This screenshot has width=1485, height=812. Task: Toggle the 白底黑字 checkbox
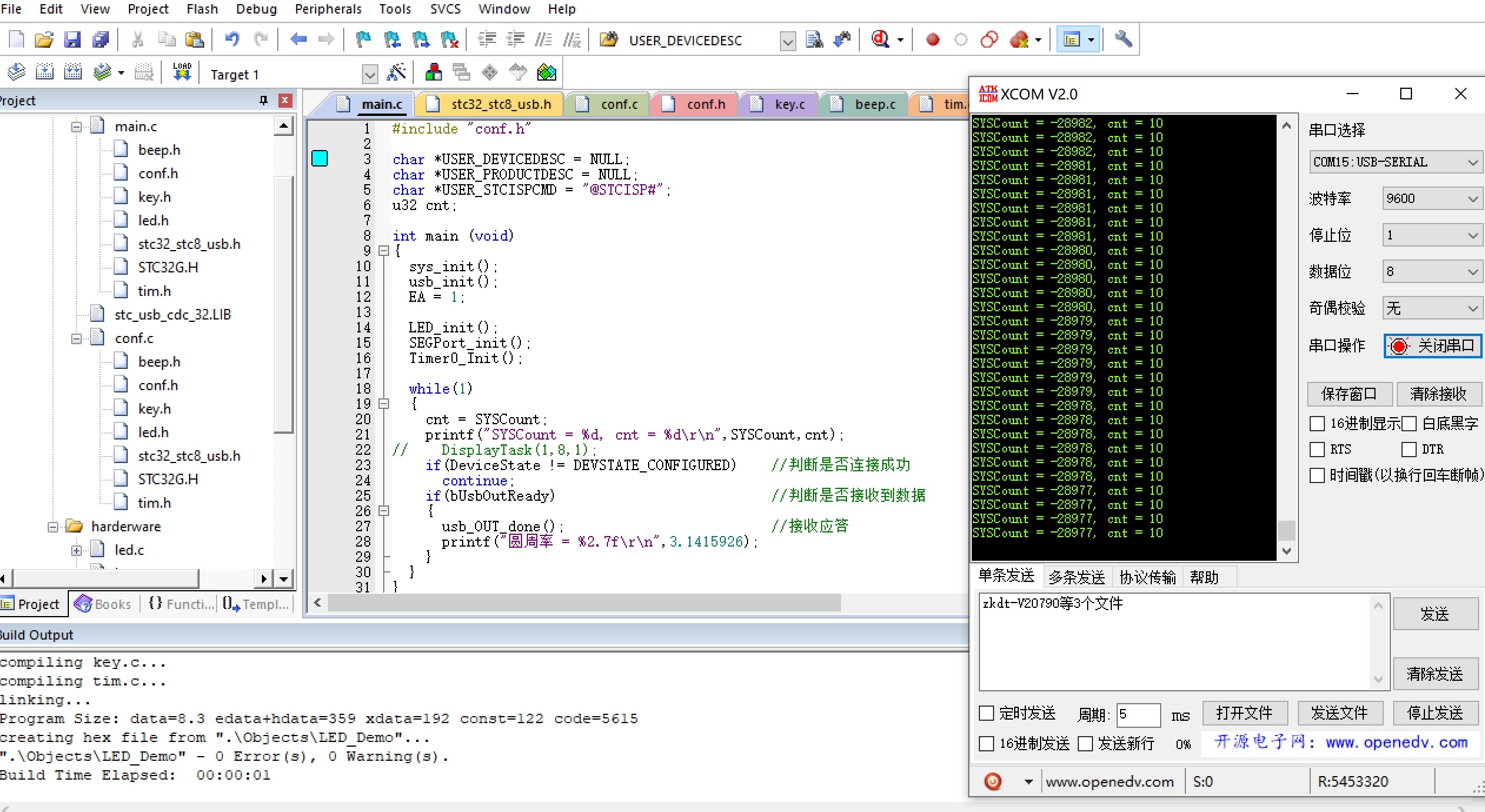1408,424
